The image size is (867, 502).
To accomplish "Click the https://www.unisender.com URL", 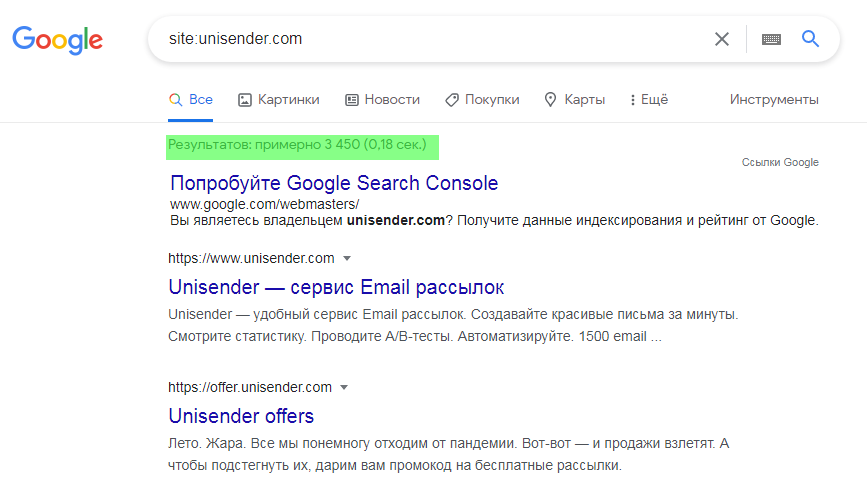I will [251, 258].
